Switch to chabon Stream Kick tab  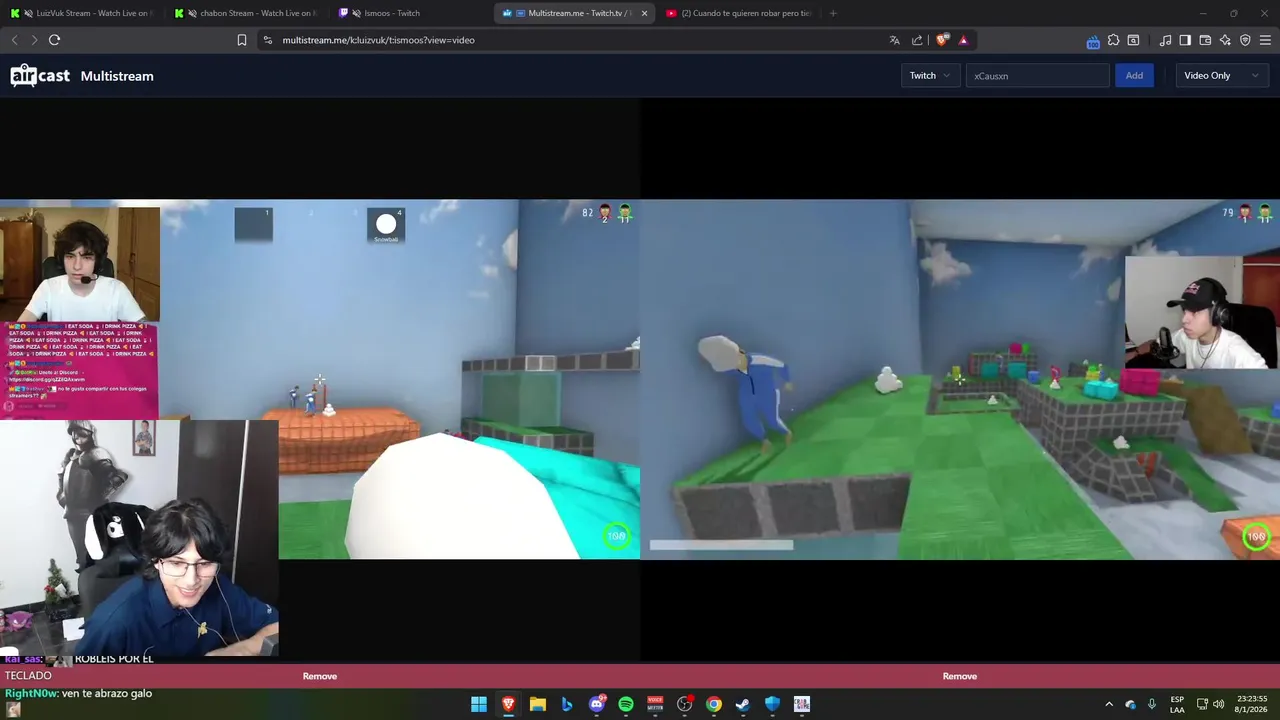(x=245, y=13)
